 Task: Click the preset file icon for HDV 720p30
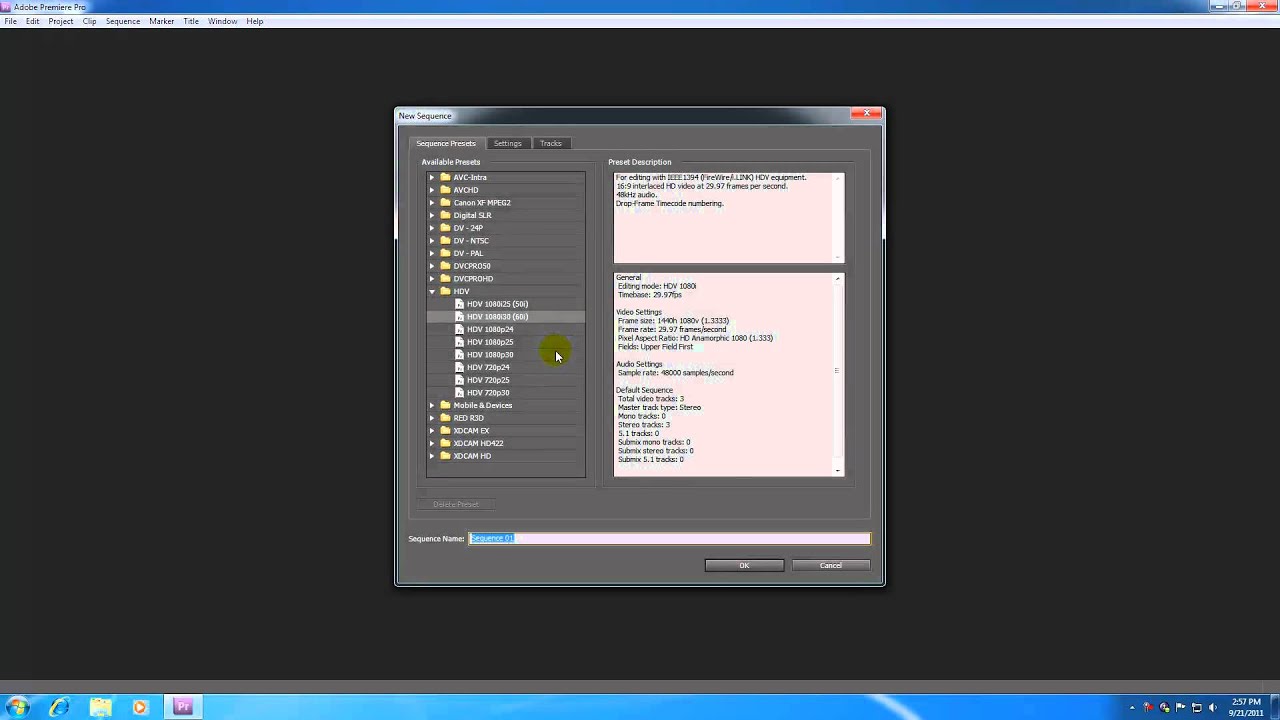pos(459,392)
